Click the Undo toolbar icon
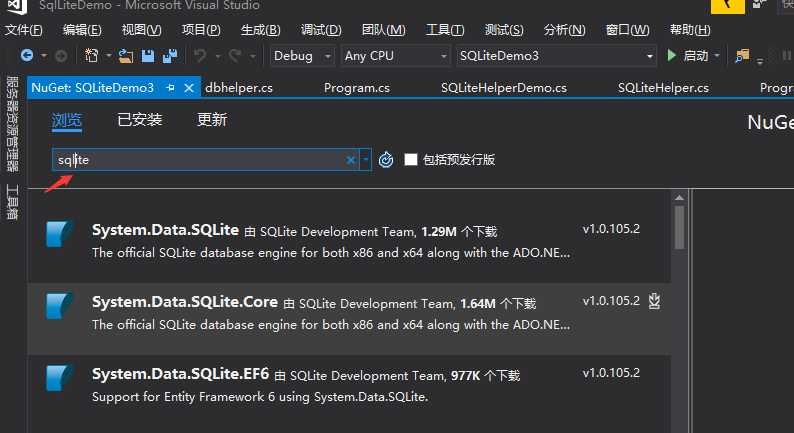This screenshot has height=433, width=794. pyautogui.click(x=200, y=55)
